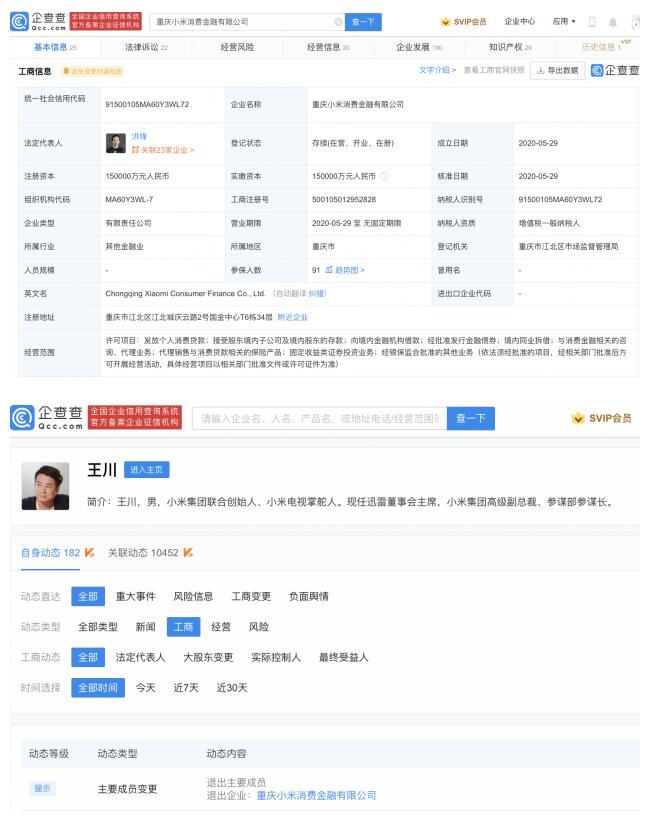
Task: Filter 工商动态 by 实际控制人
Action: pyautogui.click(x=276, y=657)
